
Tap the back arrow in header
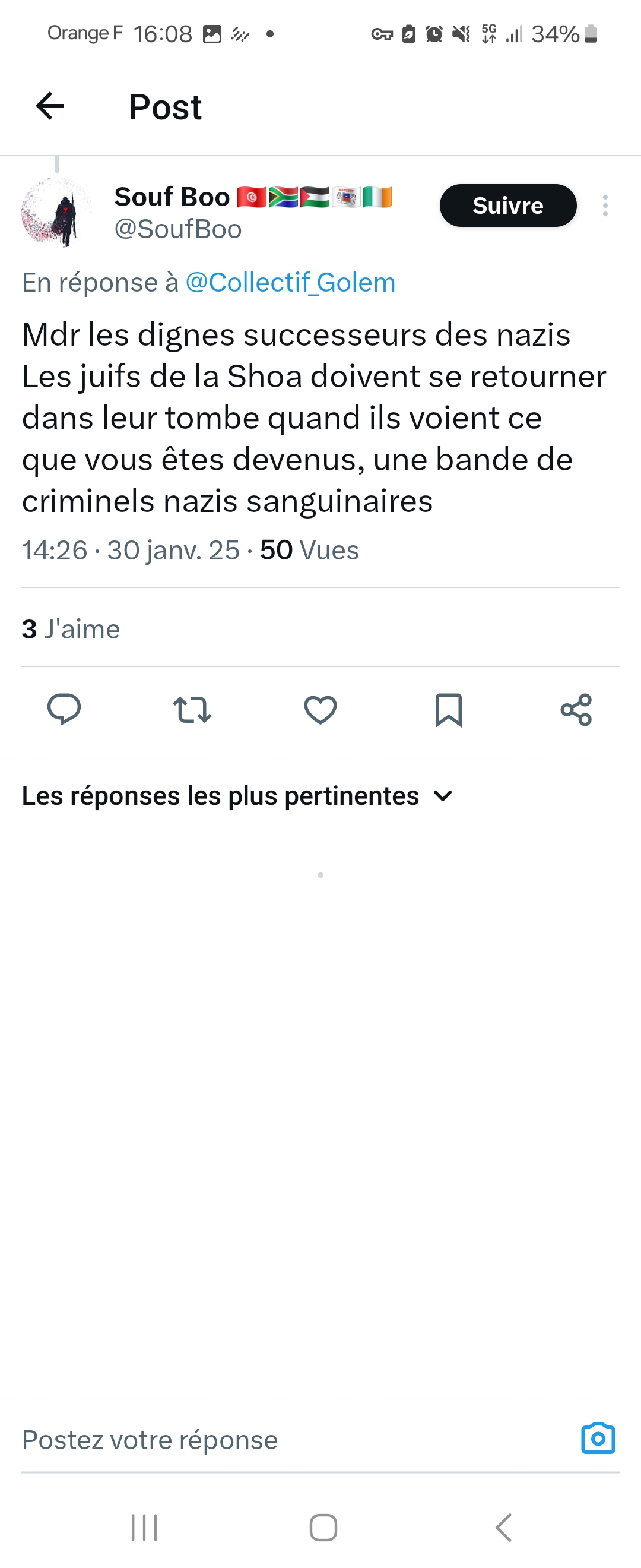pos(50,106)
